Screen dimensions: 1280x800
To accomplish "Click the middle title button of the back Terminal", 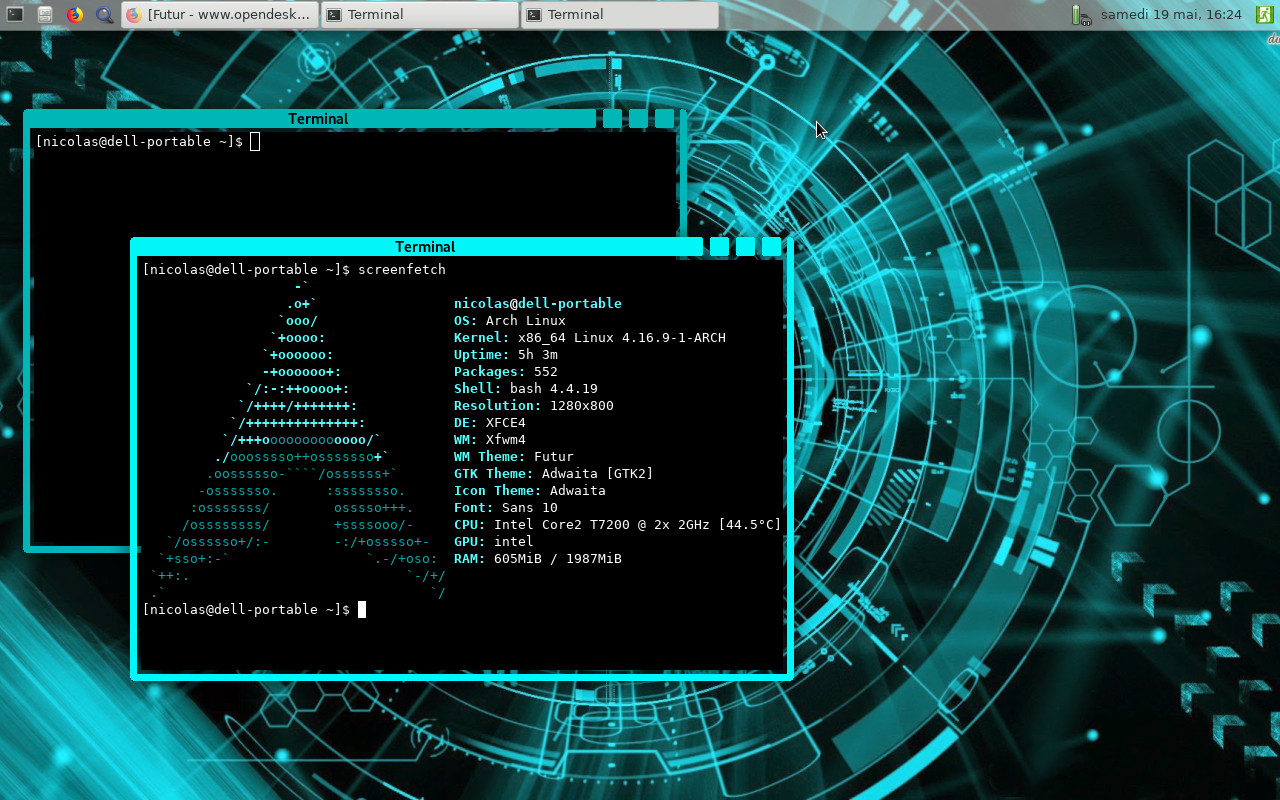I will (x=638, y=119).
